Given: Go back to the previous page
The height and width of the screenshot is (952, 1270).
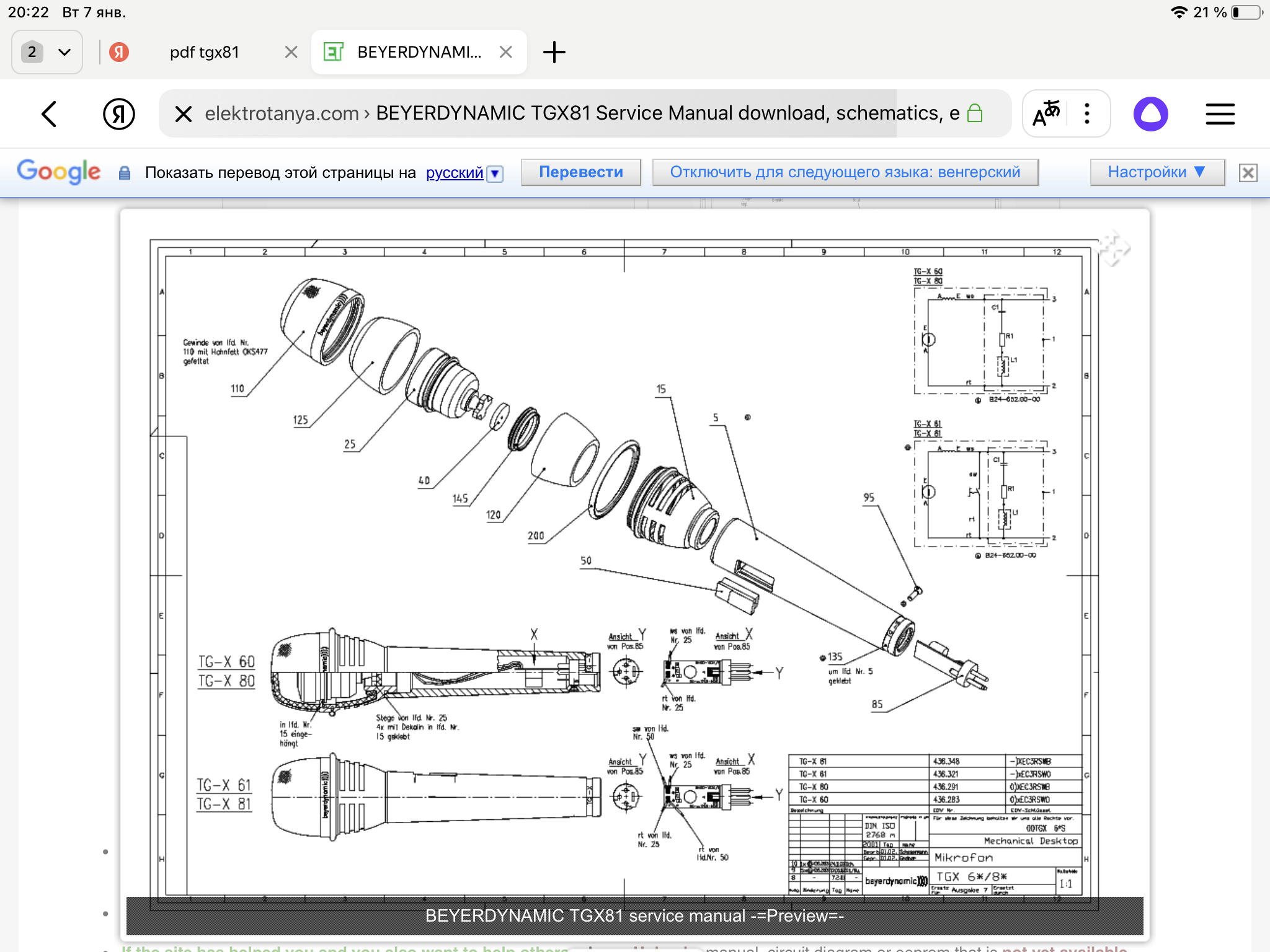Looking at the screenshot, I should [50, 114].
